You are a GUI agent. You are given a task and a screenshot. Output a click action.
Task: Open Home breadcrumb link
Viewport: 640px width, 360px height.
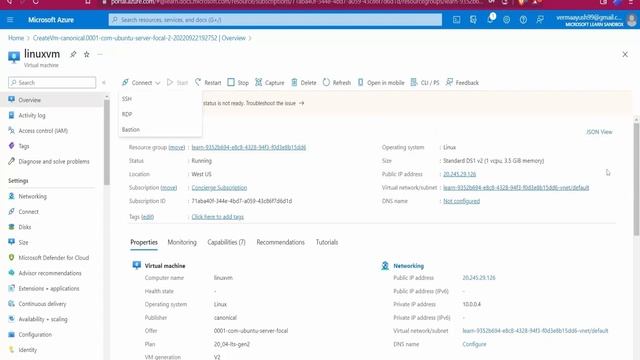[16, 38]
